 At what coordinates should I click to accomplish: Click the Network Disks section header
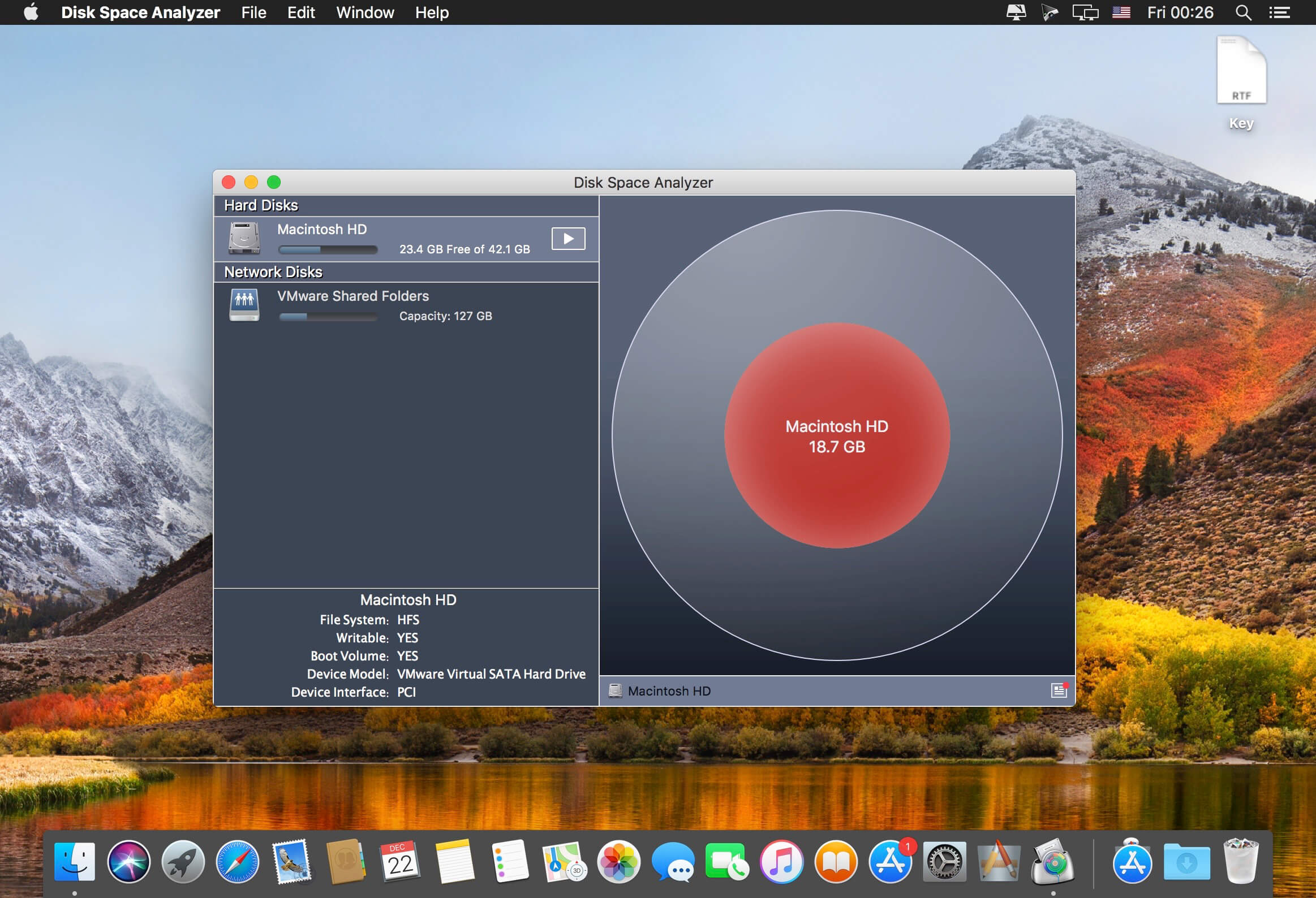406,272
